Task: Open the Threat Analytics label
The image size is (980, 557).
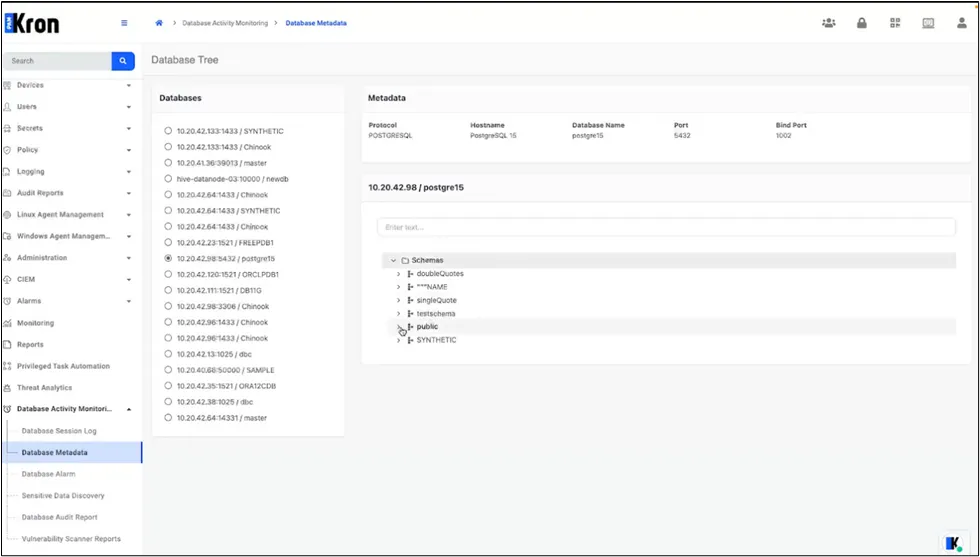Action: click(x=44, y=388)
